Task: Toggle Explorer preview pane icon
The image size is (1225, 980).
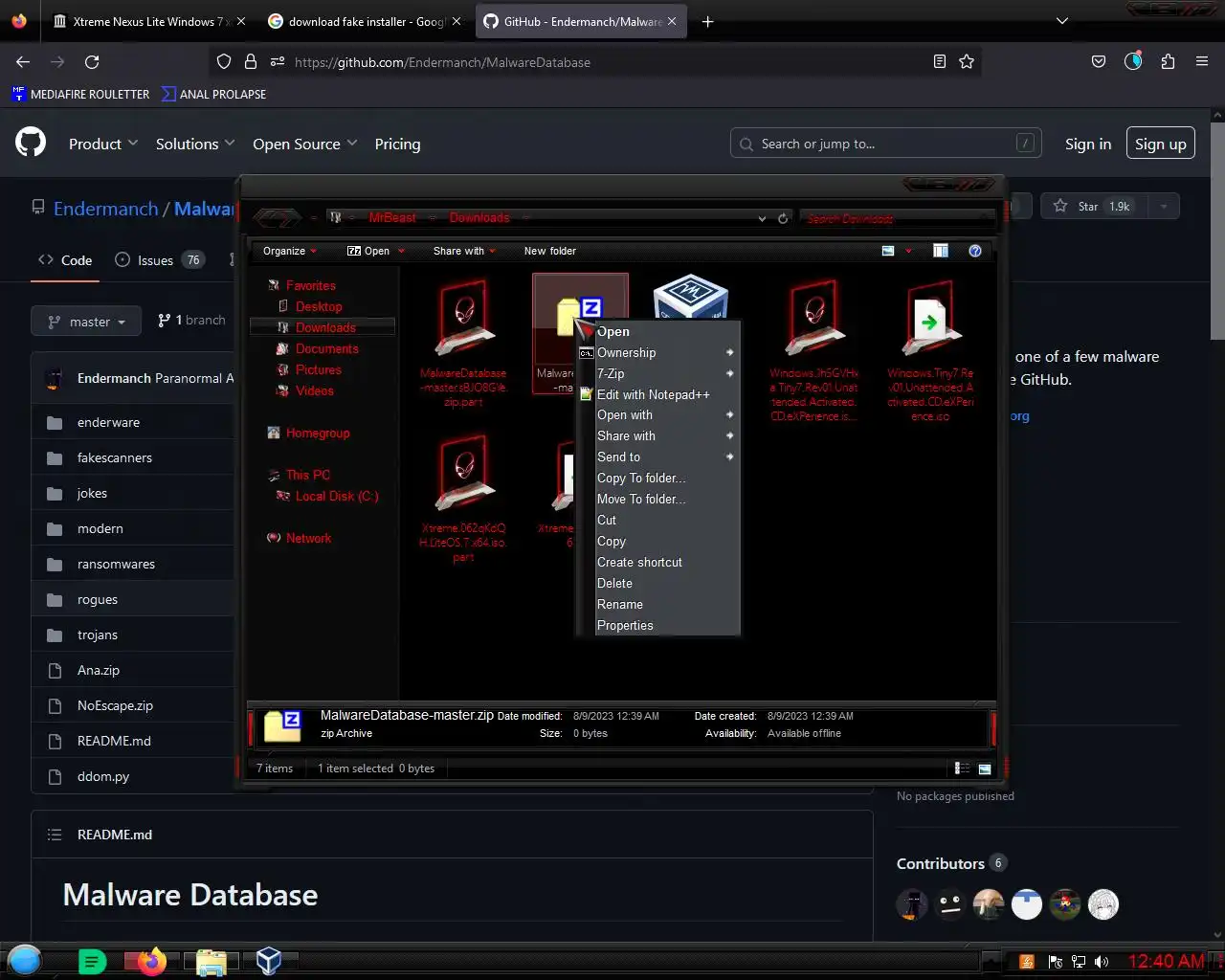Action: (x=941, y=251)
